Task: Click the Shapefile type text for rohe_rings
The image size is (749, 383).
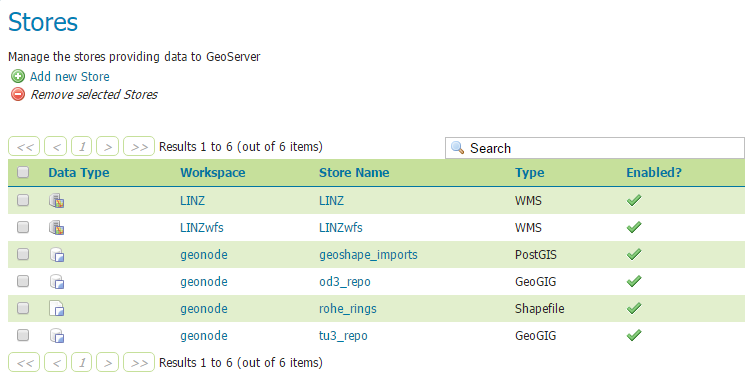Action: pos(539,309)
